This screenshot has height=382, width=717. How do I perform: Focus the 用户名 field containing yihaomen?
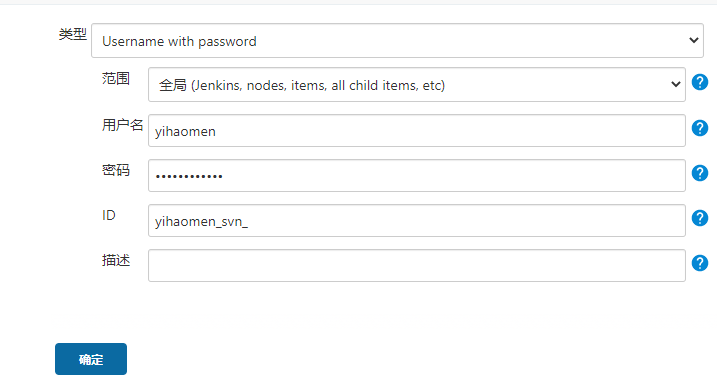pyautogui.click(x=417, y=130)
